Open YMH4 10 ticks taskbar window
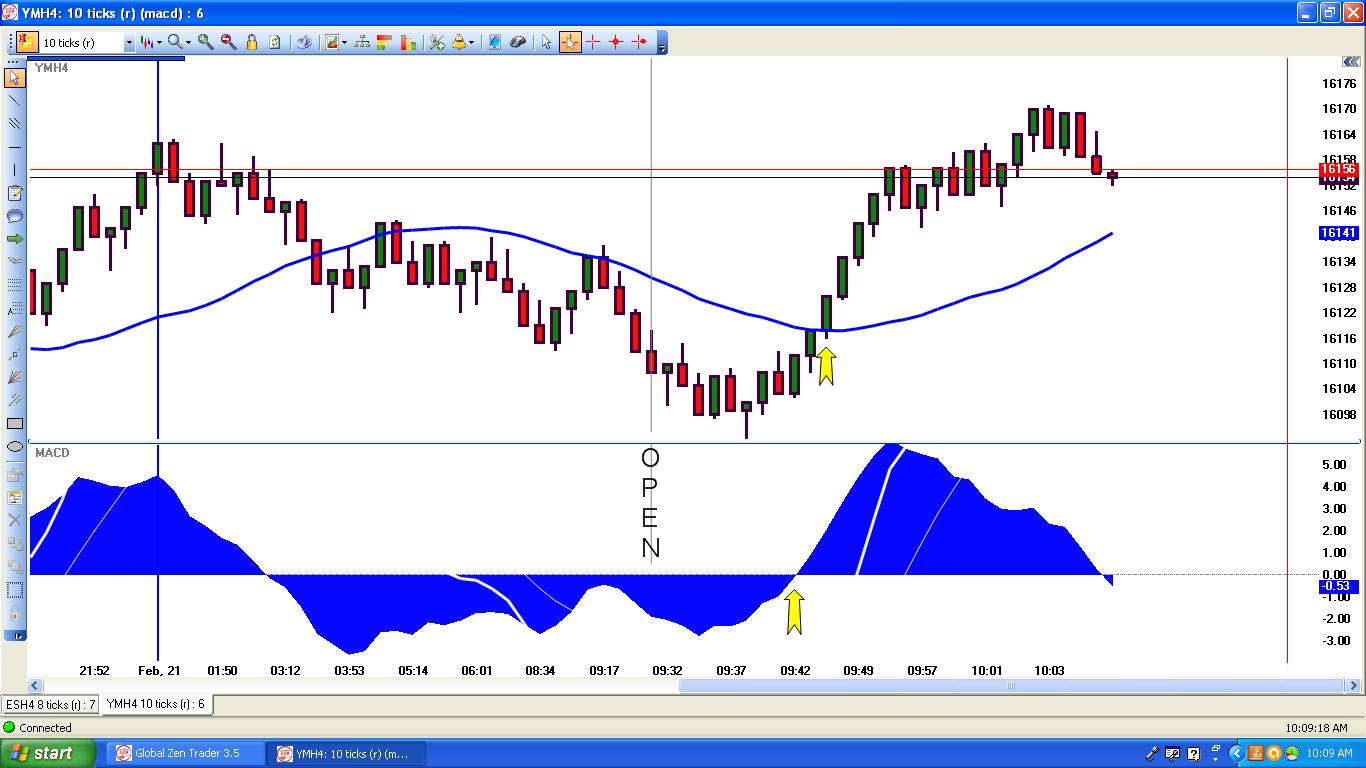Screen dimensions: 1366x768 pos(348,753)
